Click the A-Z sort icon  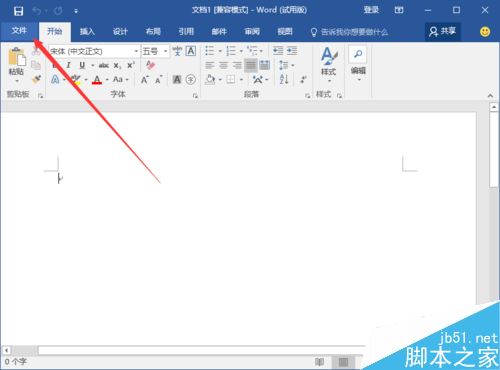coord(284,79)
